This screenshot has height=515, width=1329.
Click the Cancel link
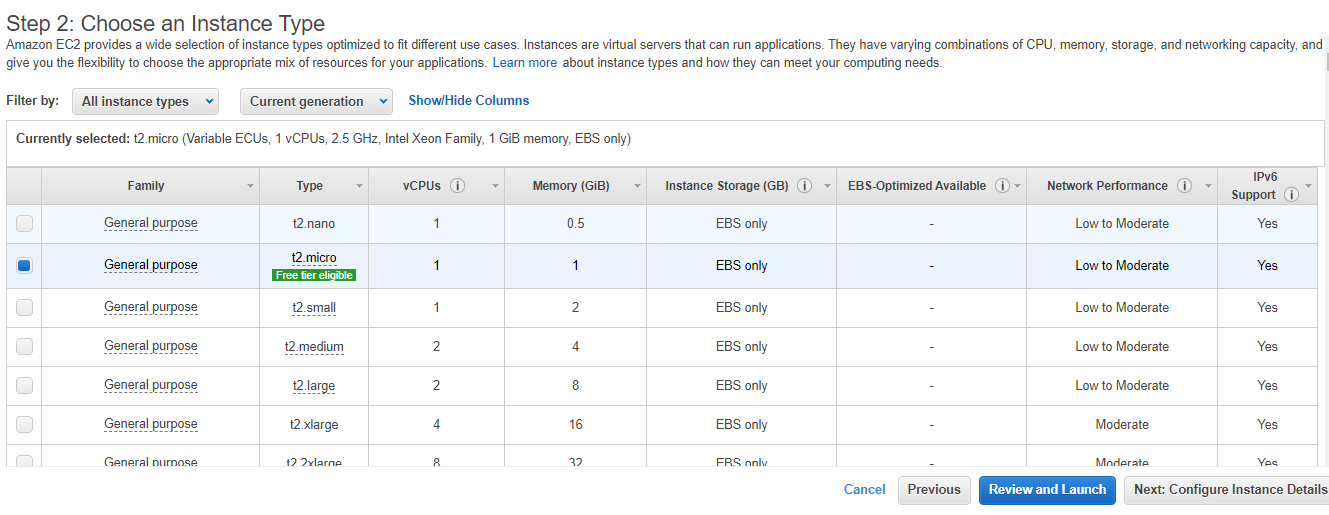[x=864, y=489]
